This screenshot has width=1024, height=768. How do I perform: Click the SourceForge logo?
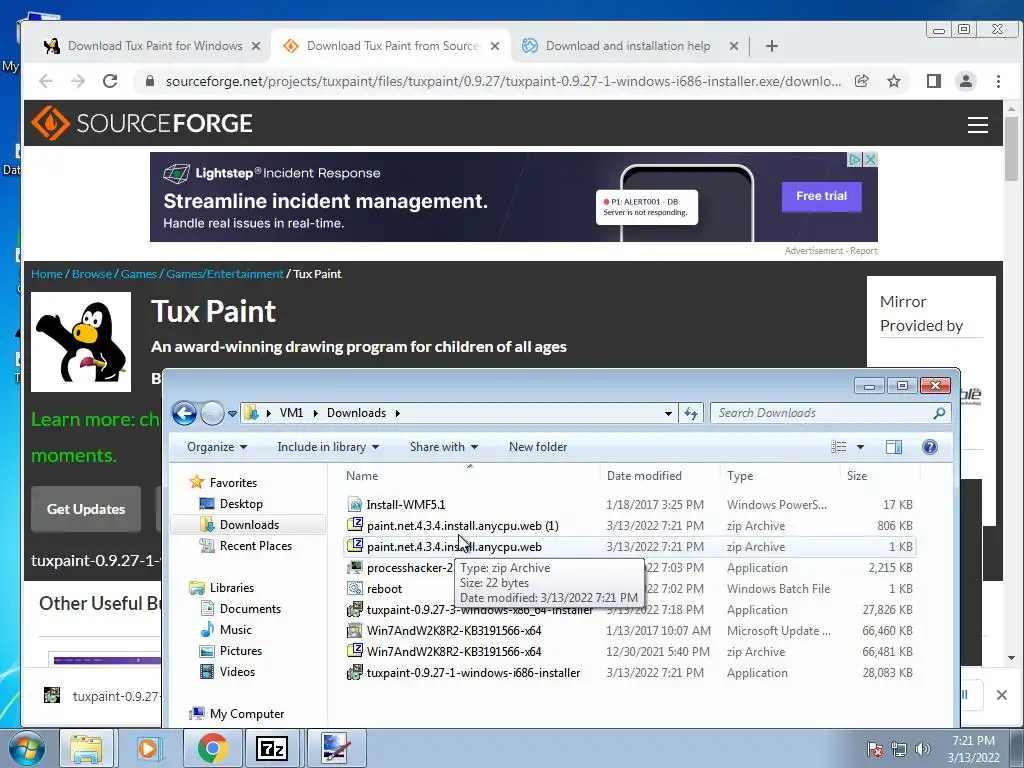[x=142, y=123]
